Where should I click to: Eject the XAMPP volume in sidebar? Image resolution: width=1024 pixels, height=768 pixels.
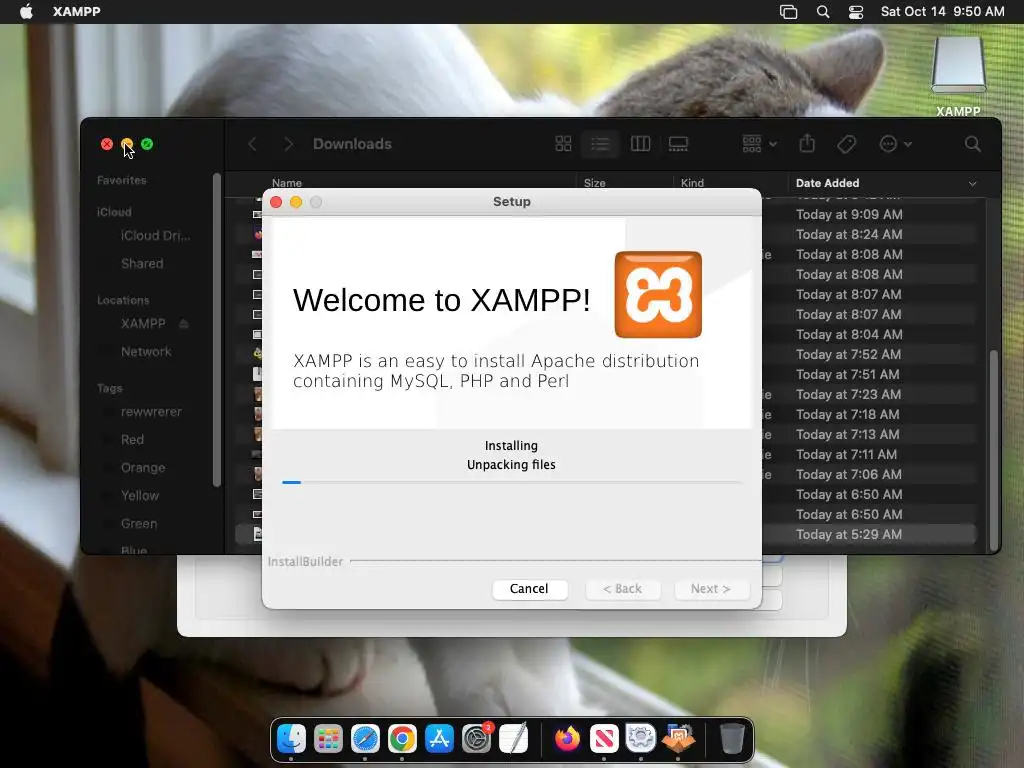(184, 324)
